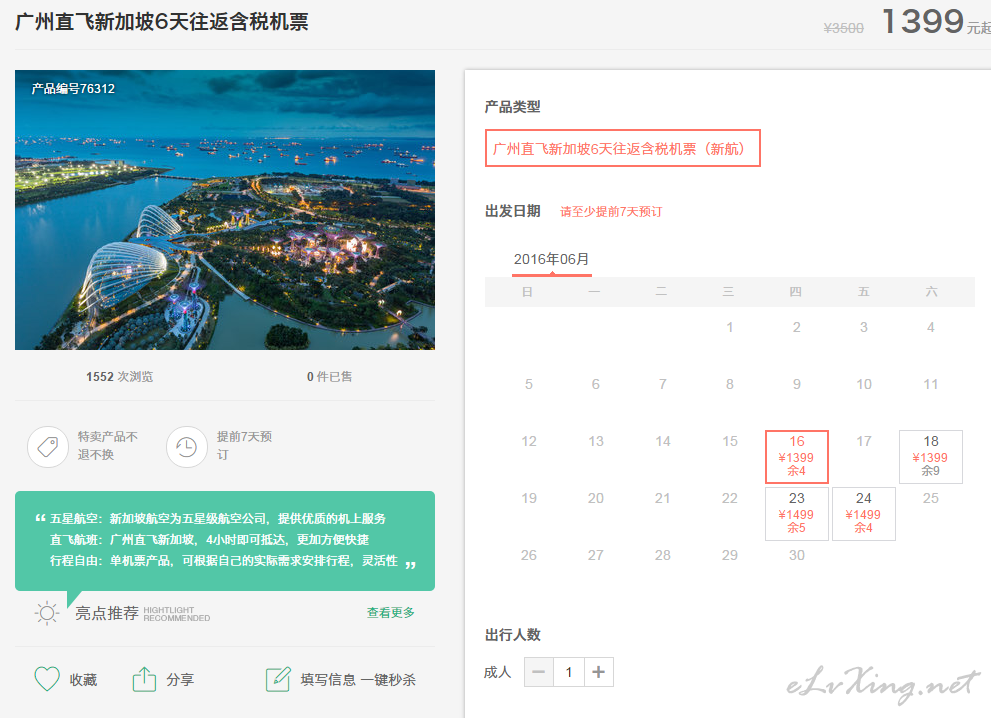Click the share upload icon
The image size is (991, 718).
[144, 679]
